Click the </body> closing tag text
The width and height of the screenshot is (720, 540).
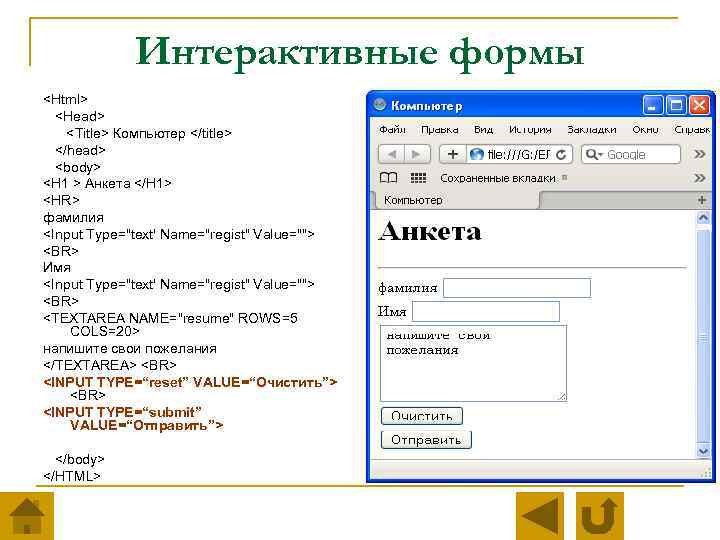pos(80,459)
